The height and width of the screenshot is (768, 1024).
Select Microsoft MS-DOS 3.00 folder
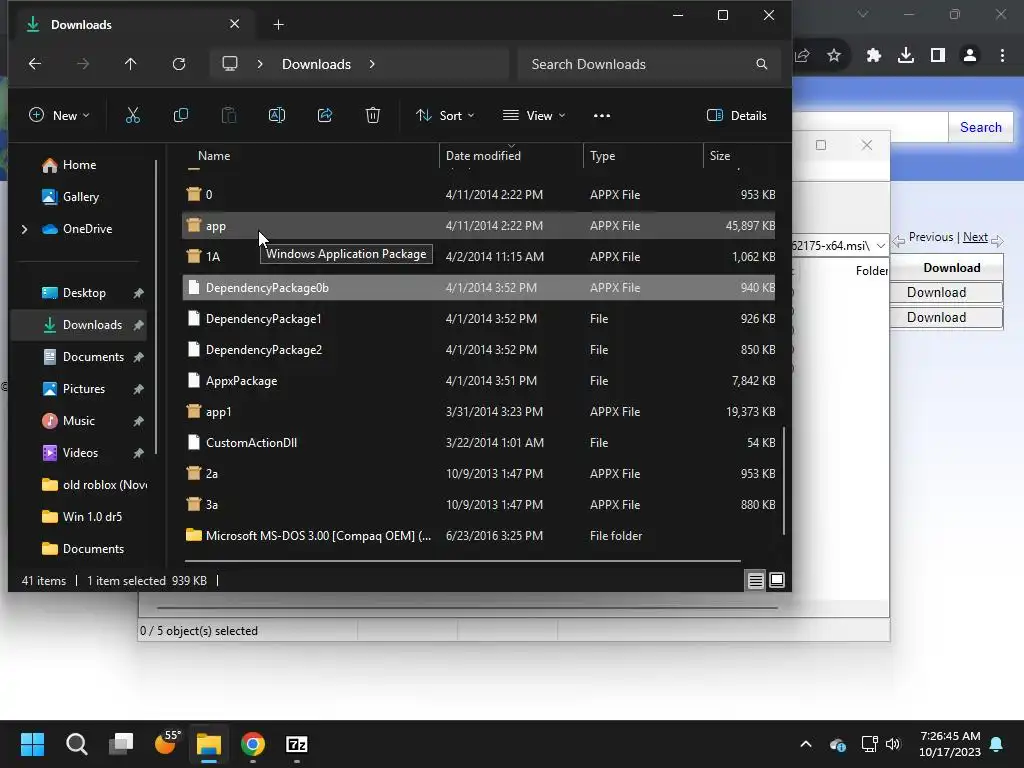tap(479, 536)
